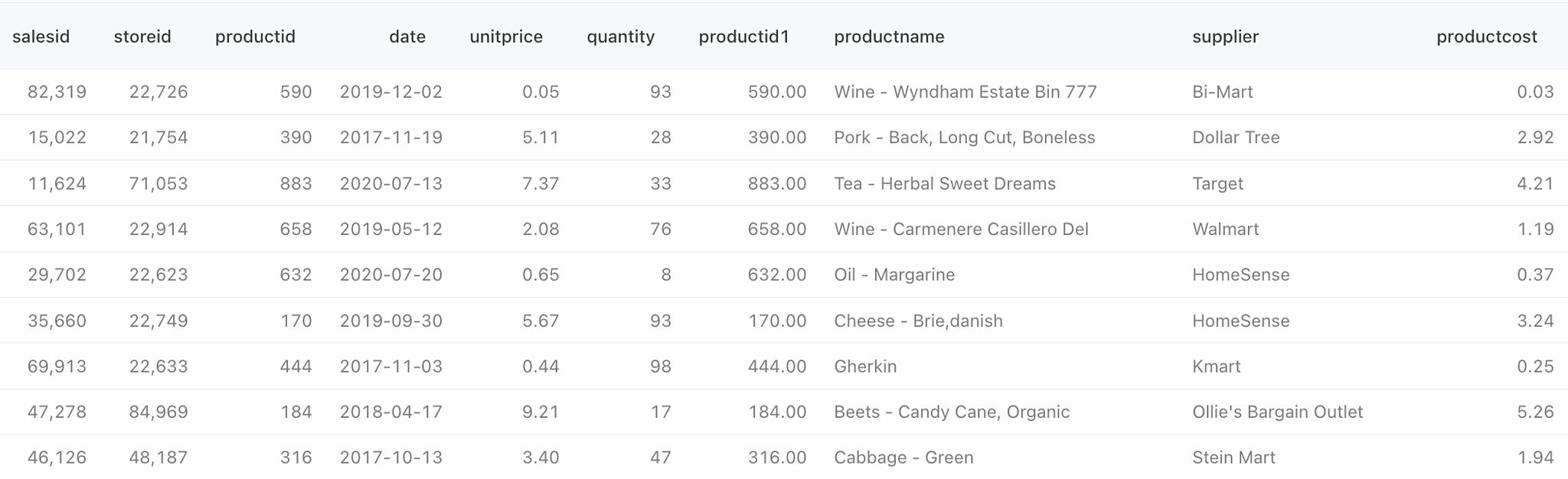Sort table by date column header
Screen dimensions: 1568x479
[407, 37]
